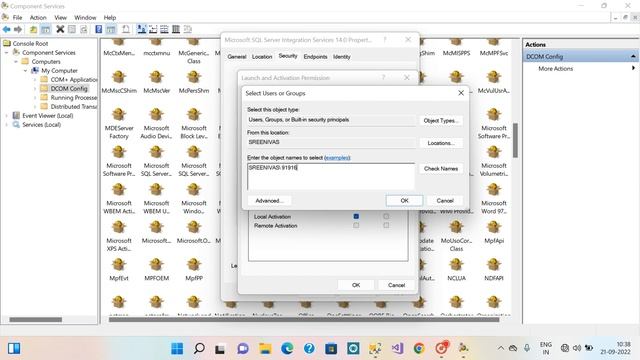Open the Window menu
640x360 pixels.
[85, 18]
